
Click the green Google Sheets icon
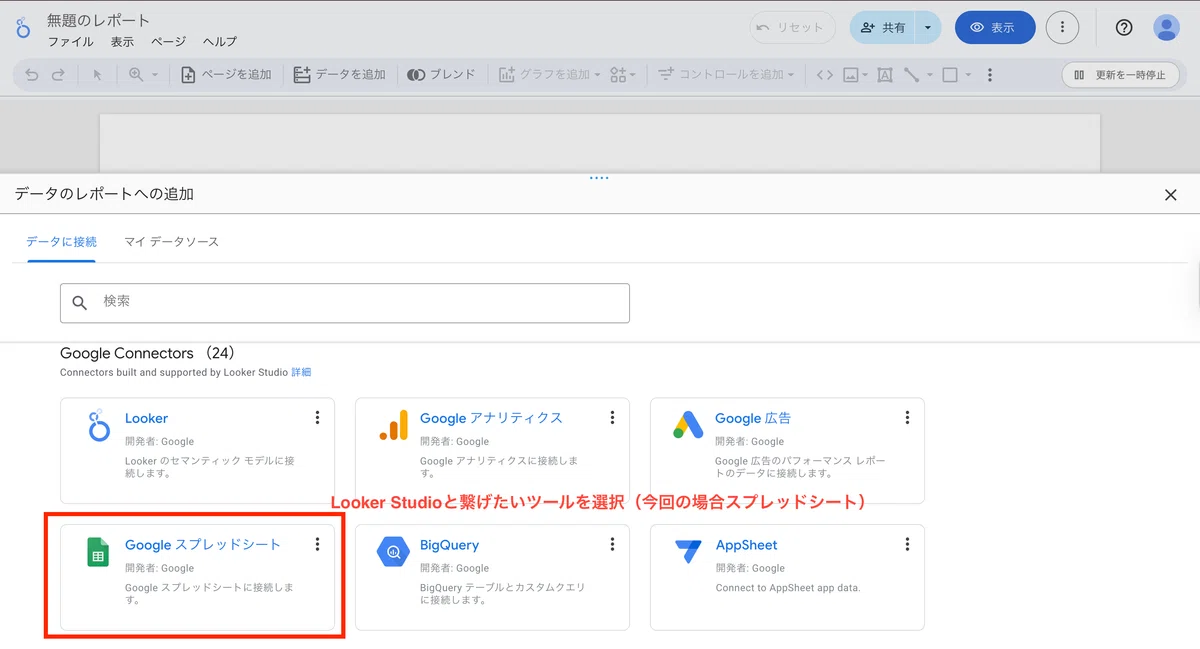pyautogui.click(x=98, y=553)
